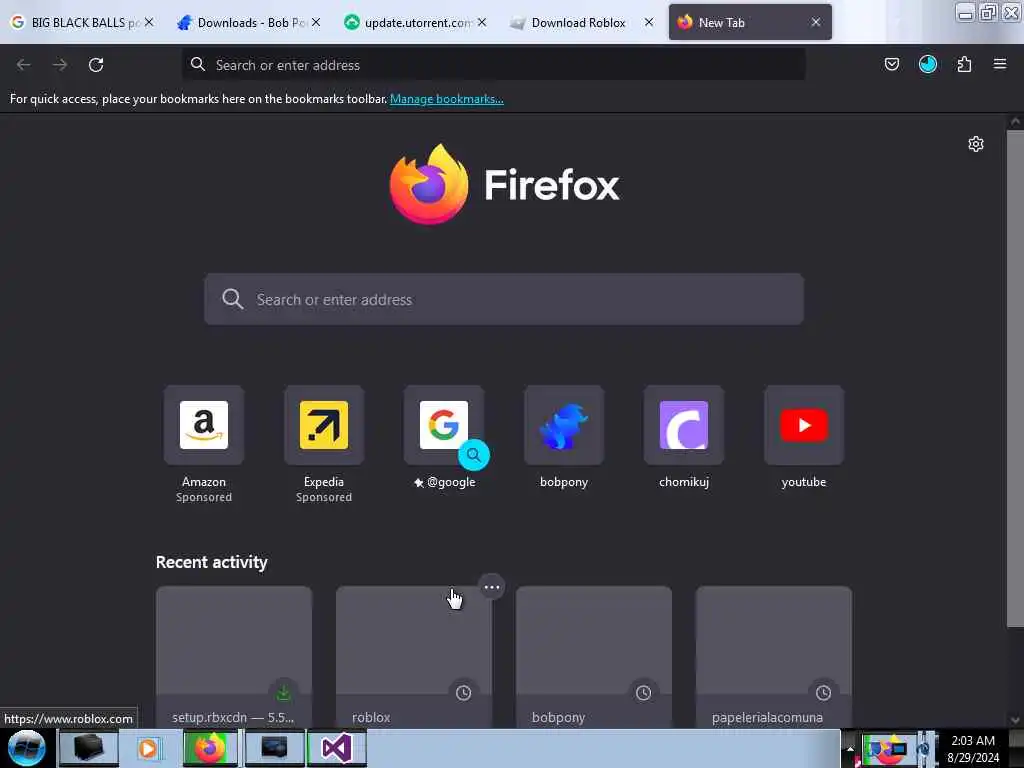
Task: Close the Downloads - Bob Pony tab
Action: 316,22
